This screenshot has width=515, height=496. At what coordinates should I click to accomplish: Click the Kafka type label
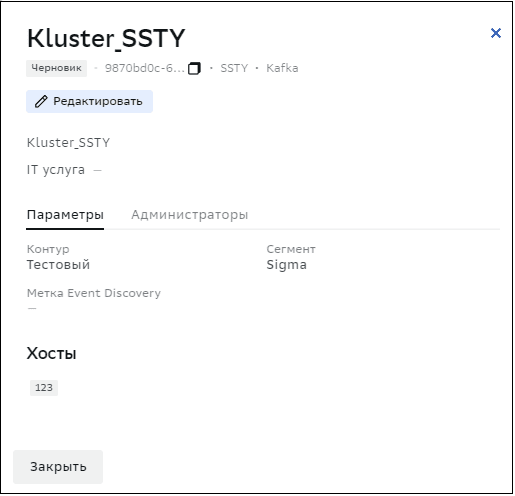point(282,68)
